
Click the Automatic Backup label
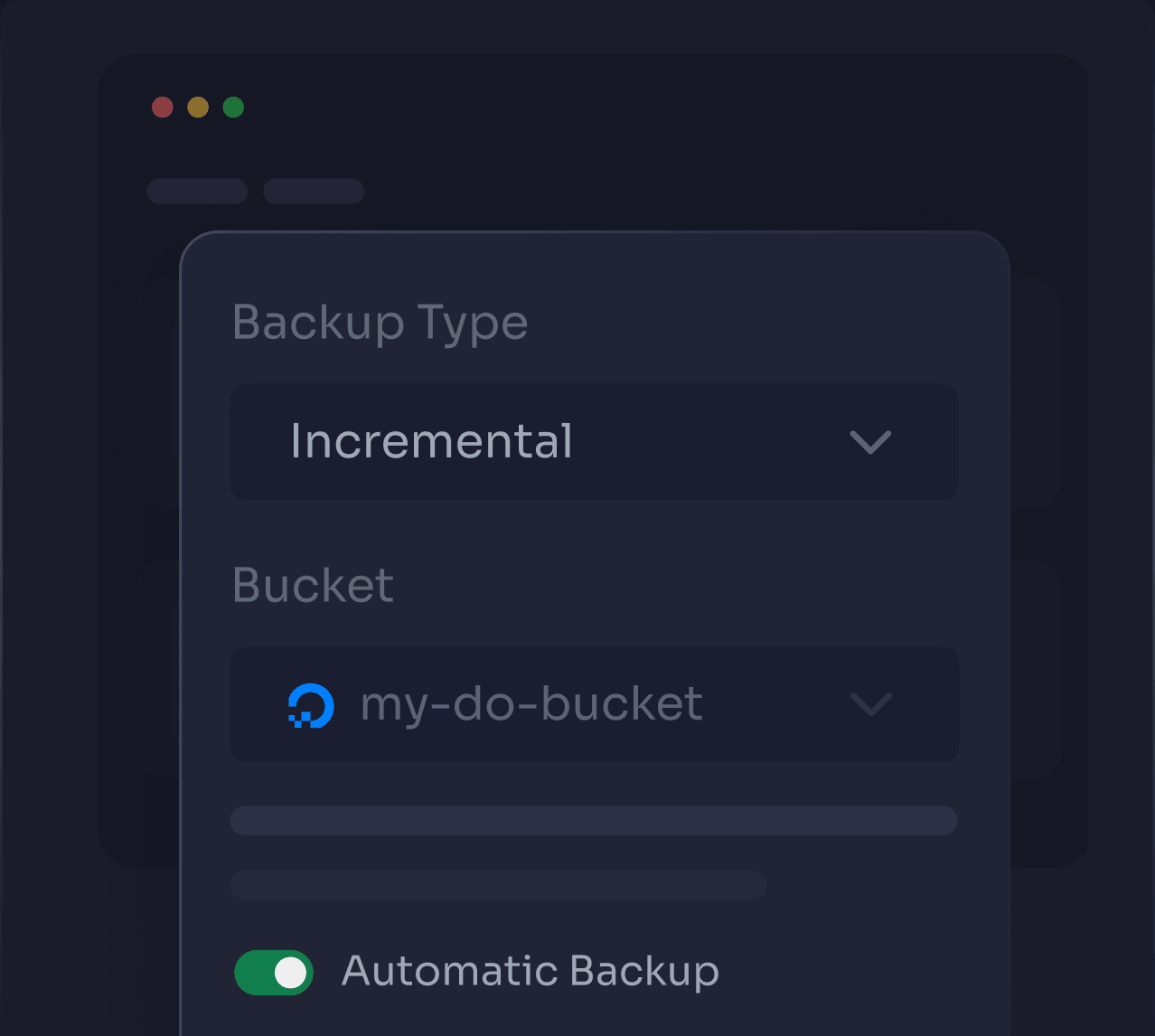pos(531,972)
